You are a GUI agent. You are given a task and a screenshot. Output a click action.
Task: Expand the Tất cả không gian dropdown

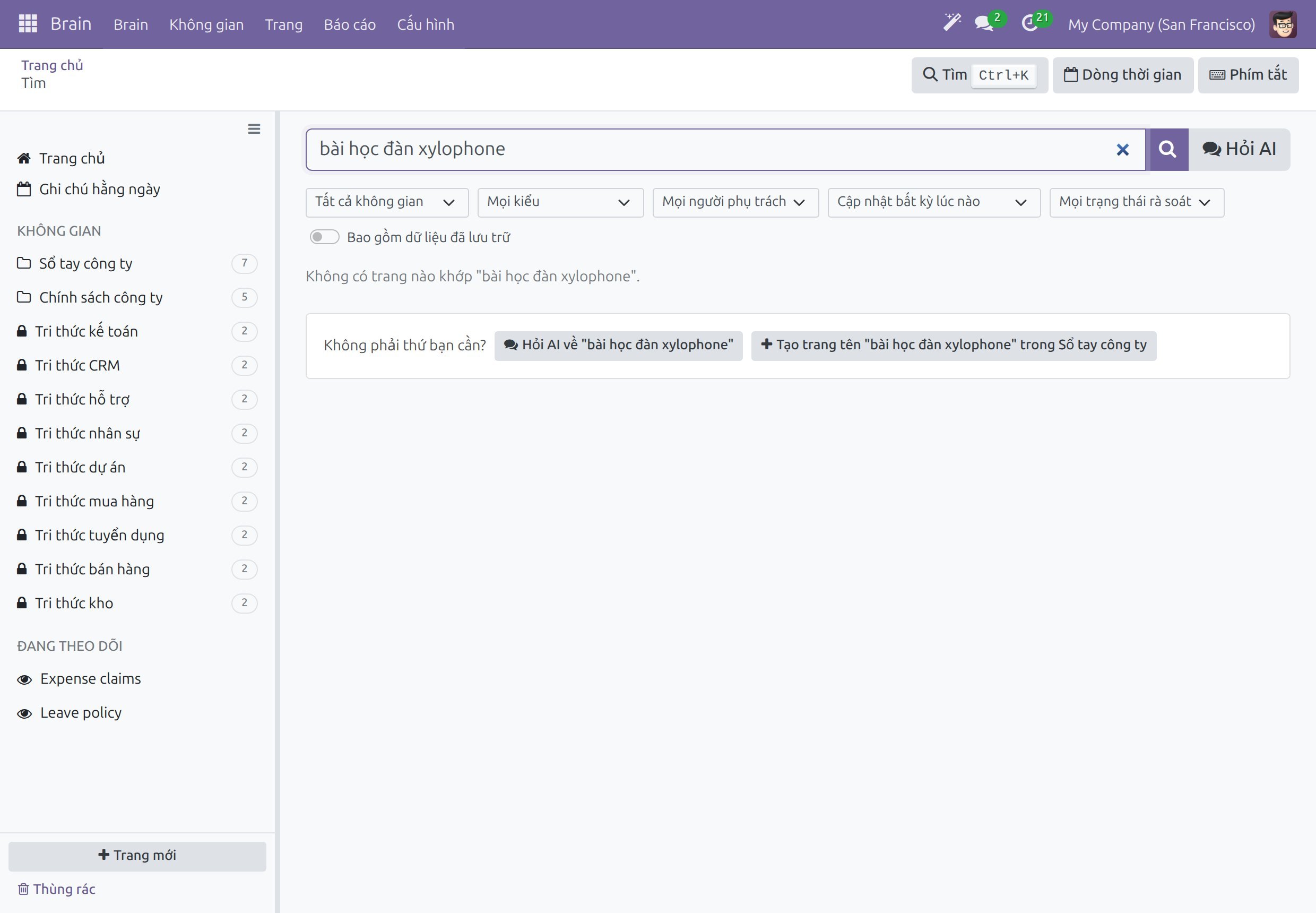click(x=387, y=203)
